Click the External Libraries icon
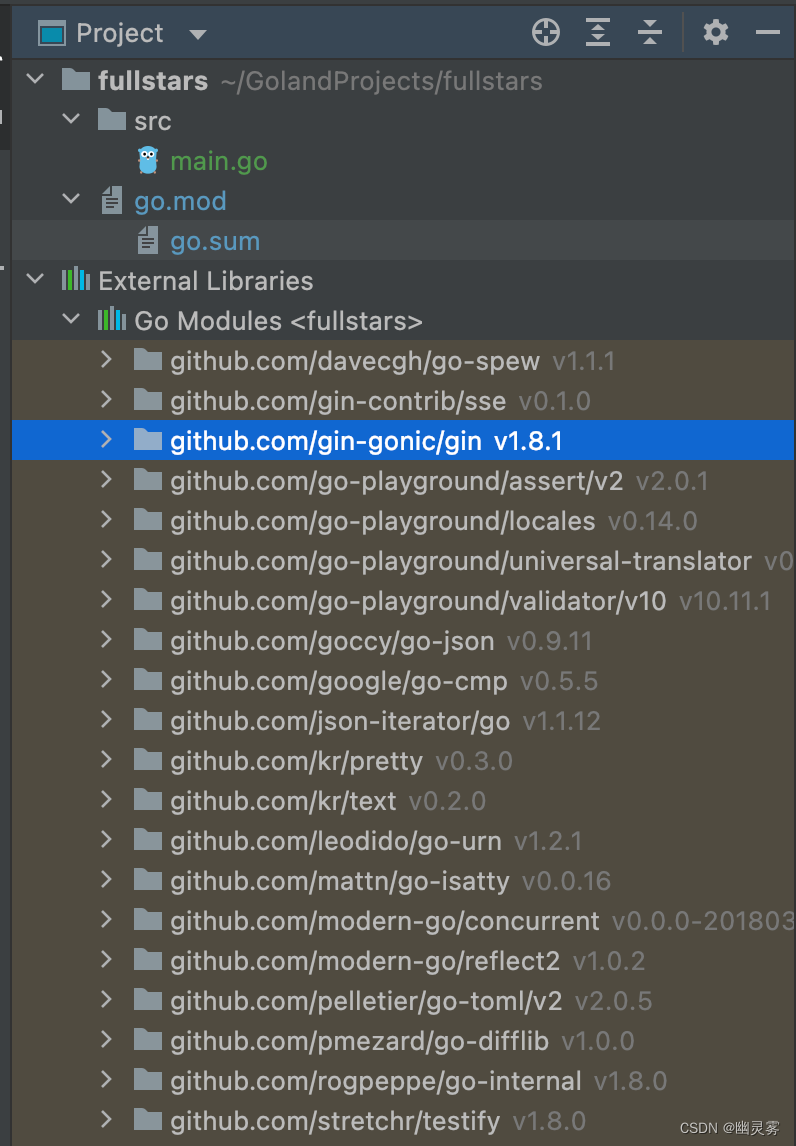The image size is (796, 1146). [76, 280]
